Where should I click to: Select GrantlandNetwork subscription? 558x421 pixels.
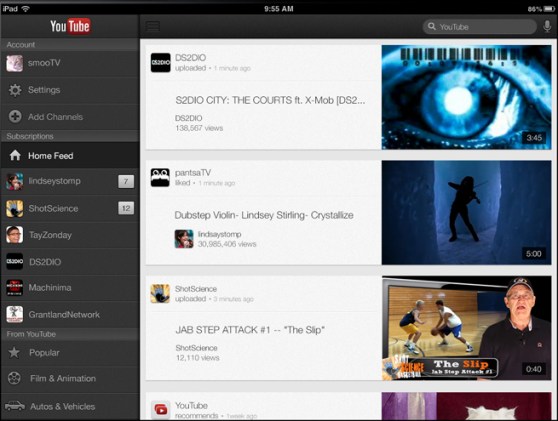click(x=70, y=315)
